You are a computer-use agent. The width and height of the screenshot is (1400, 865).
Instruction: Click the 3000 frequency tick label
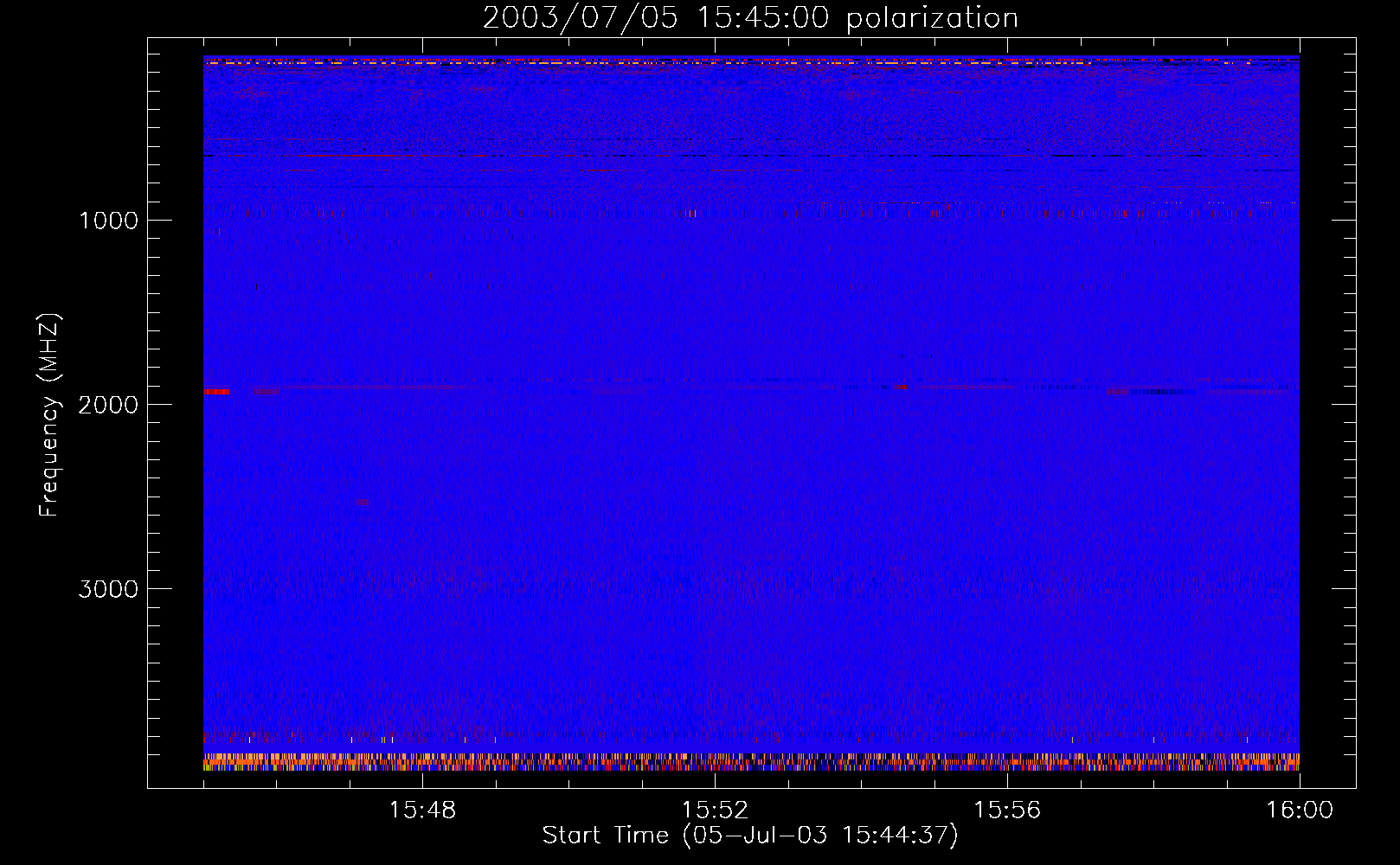tap(108, 589)
